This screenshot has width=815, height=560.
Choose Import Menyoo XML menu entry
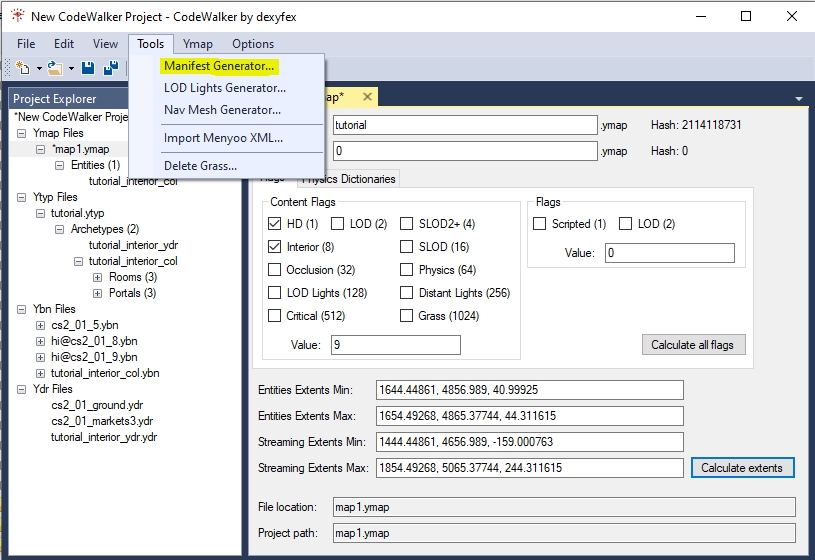(x=223, y=138)
